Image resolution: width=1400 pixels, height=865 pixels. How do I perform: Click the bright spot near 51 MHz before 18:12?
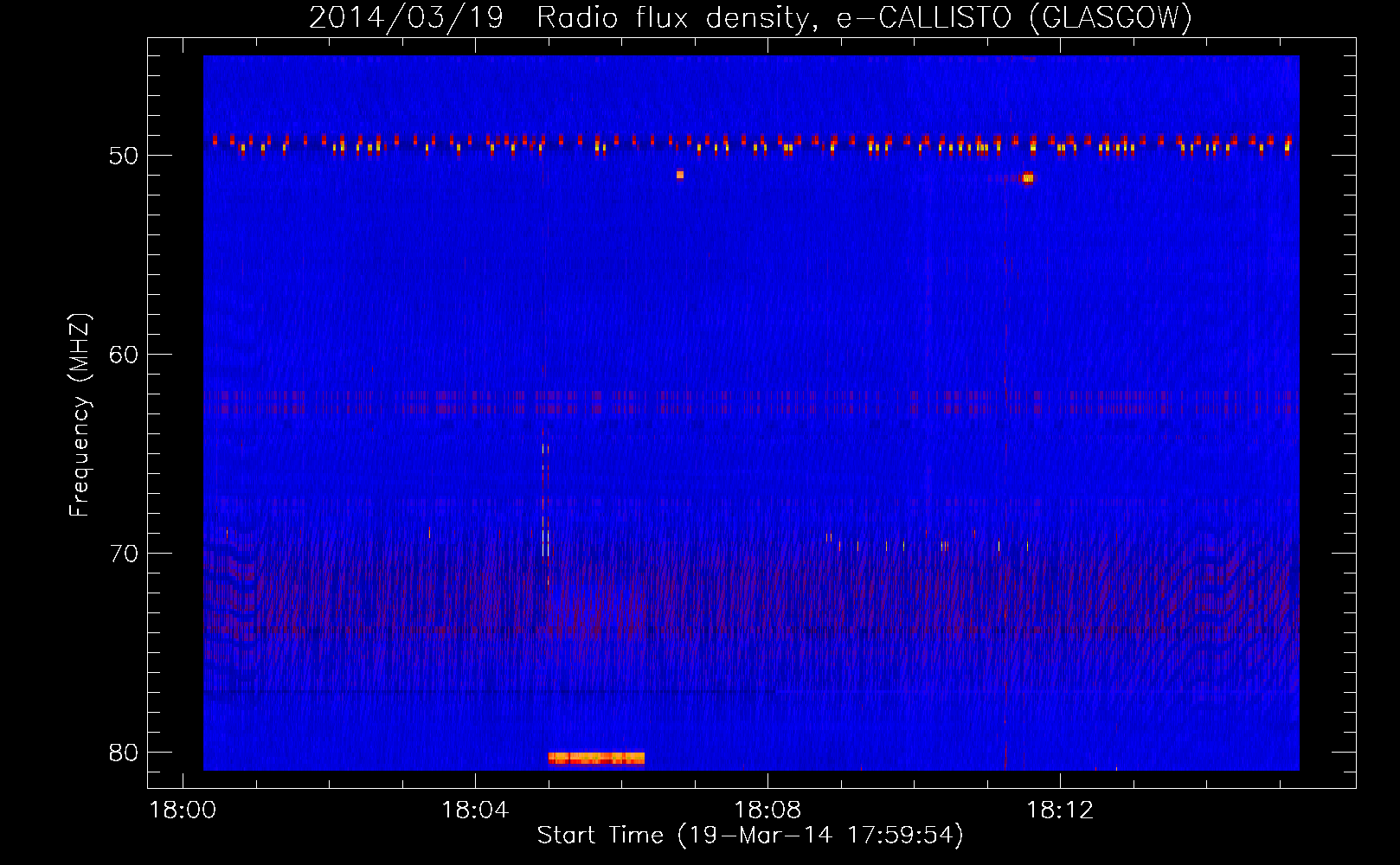1028,178
